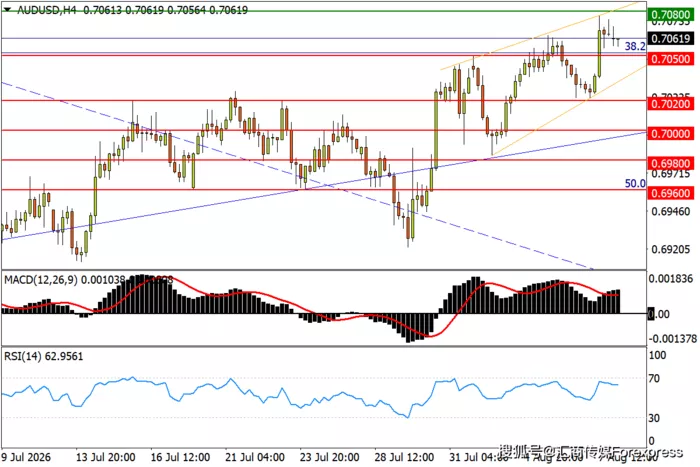
Task: Select the MACD(12,26,9) indicator label
Action: coord(41,280)
